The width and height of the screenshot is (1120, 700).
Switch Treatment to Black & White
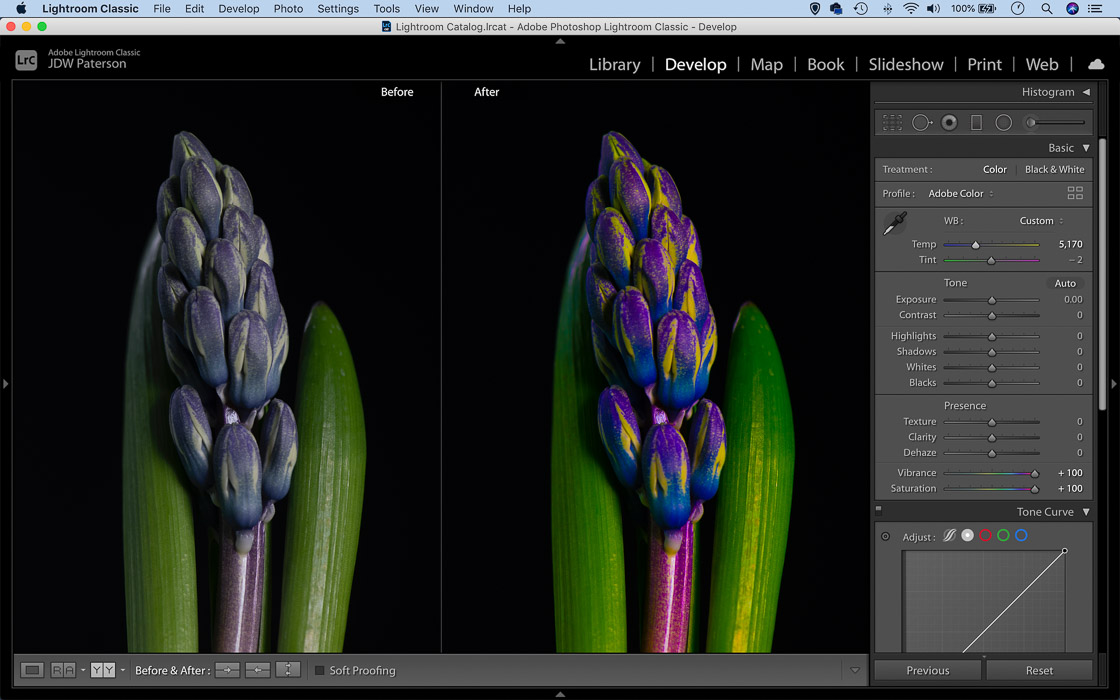[1054, 169]
